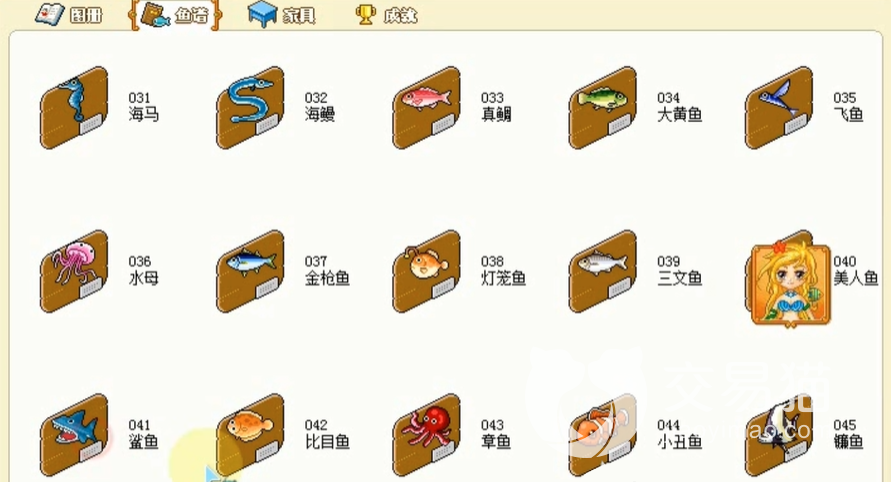Open the 037 金枪鱼 tuna card

[x=250, y=272]
